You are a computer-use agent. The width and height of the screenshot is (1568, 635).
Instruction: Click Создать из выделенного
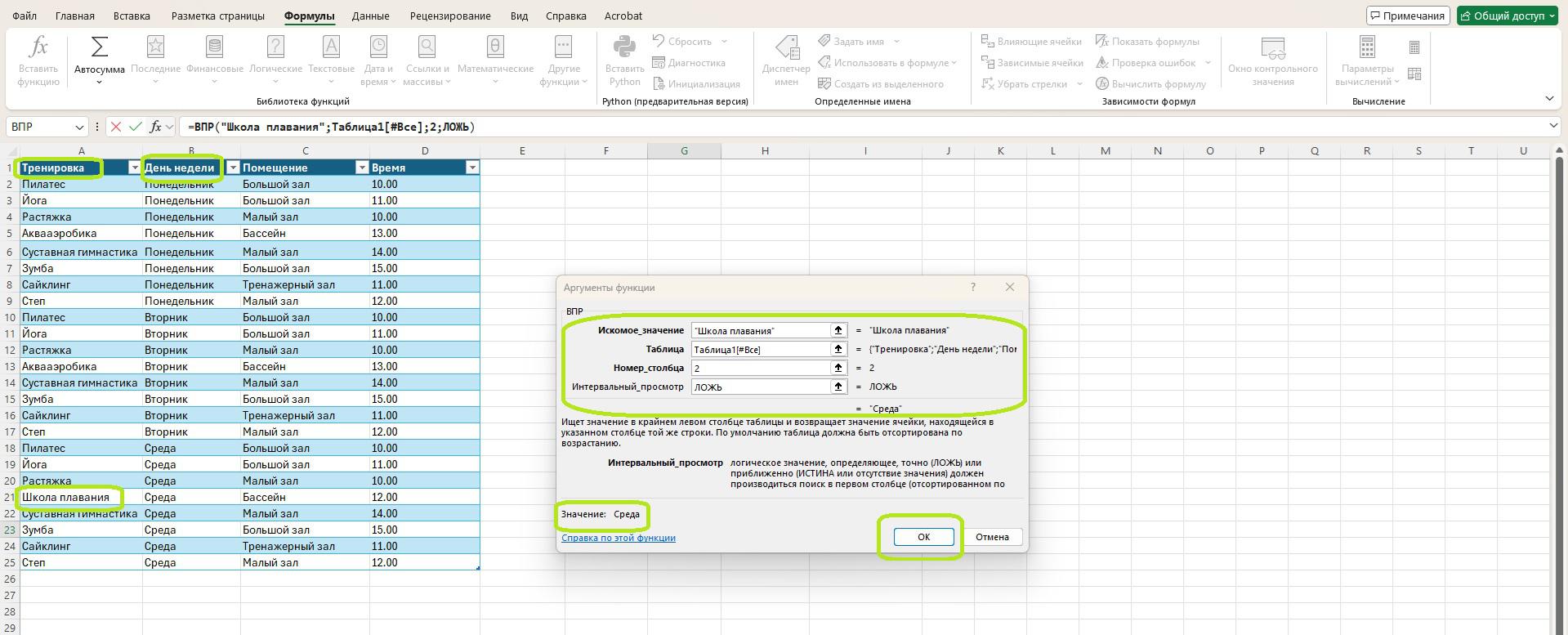pos(881,84)
